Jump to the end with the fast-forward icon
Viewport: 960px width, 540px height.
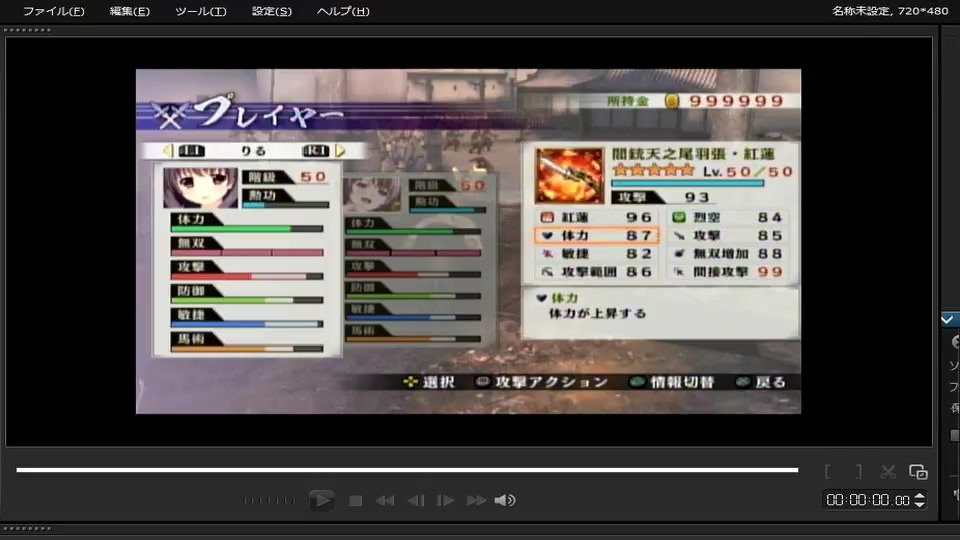point(476,501)
